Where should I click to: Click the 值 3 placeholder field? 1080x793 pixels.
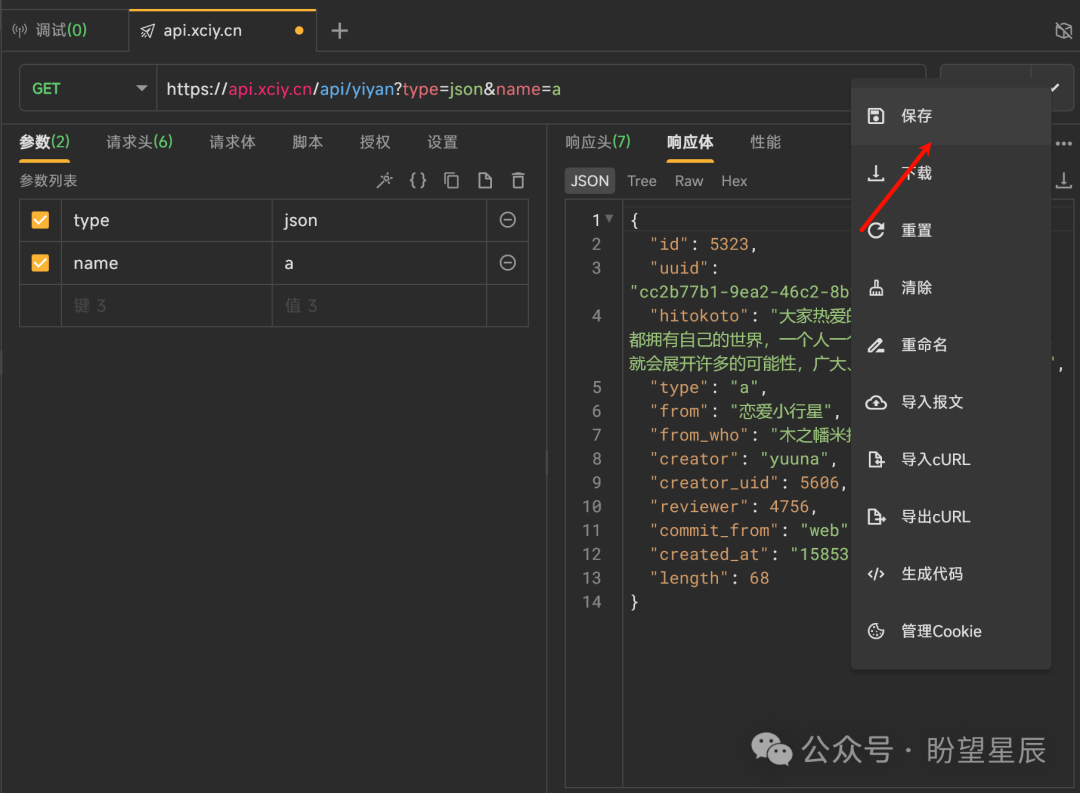click(380, 306)
